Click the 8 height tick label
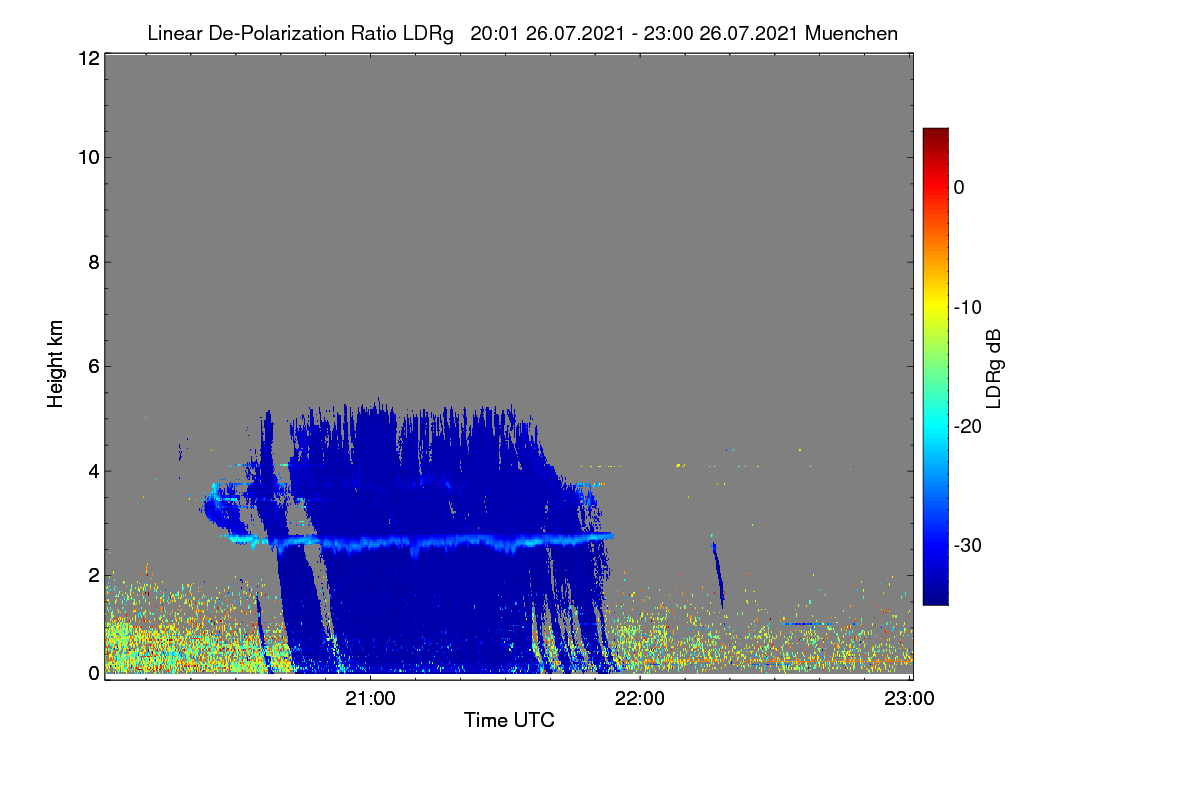 [93, 262]
